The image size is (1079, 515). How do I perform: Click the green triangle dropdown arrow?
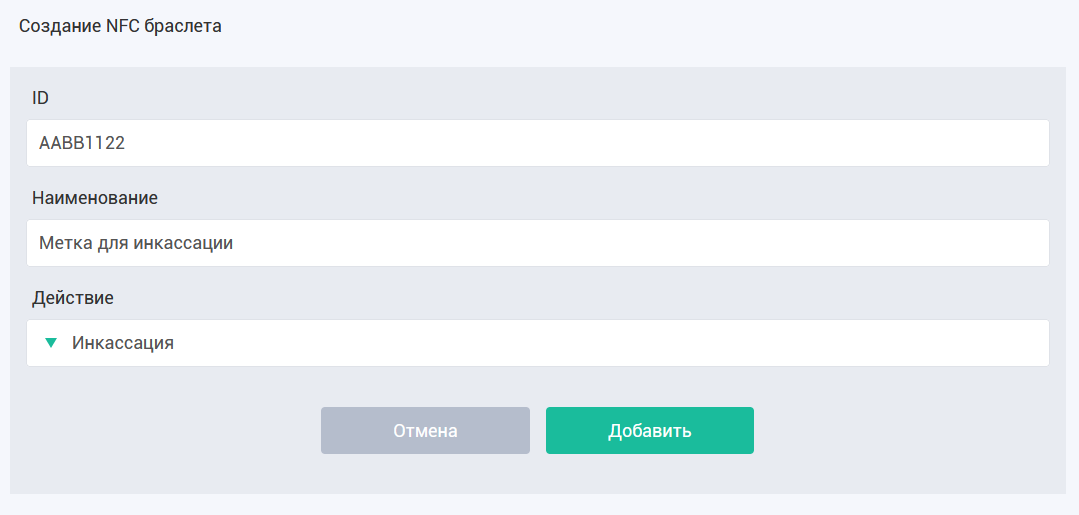(x=50, y=343)
